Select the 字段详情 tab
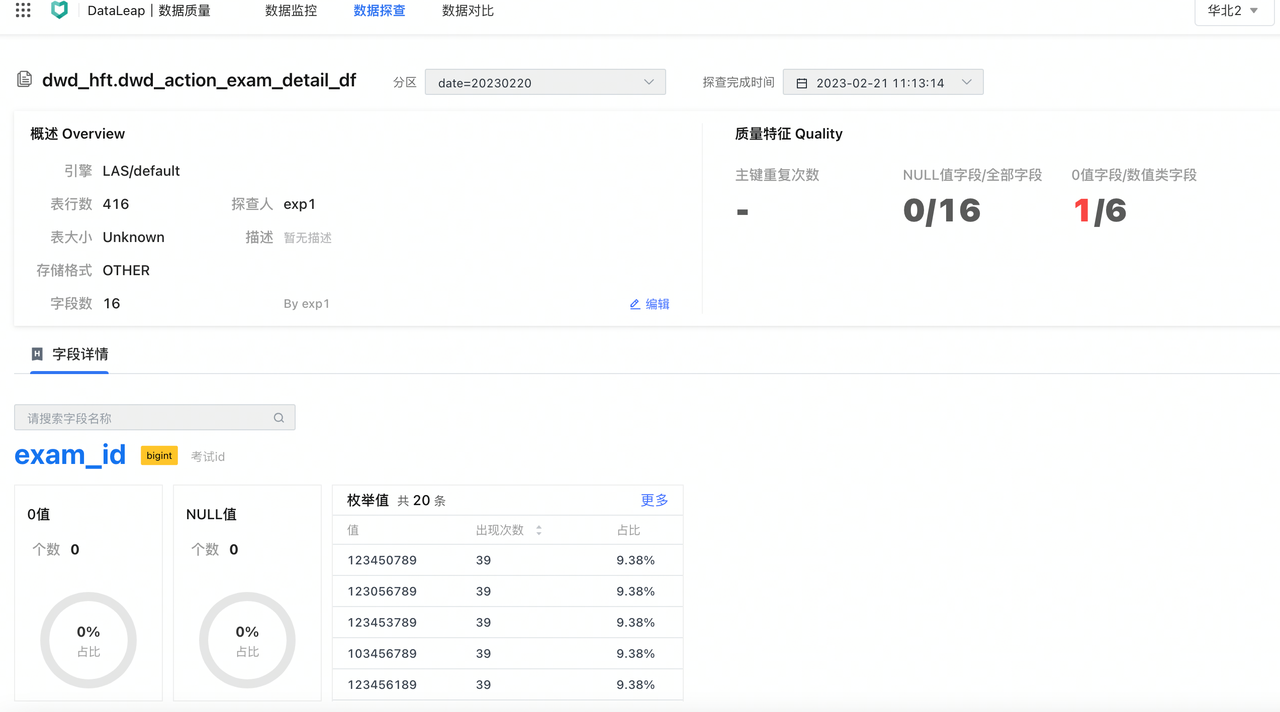This screenshot has width=1280, height=712. click(x=69, y=354)
